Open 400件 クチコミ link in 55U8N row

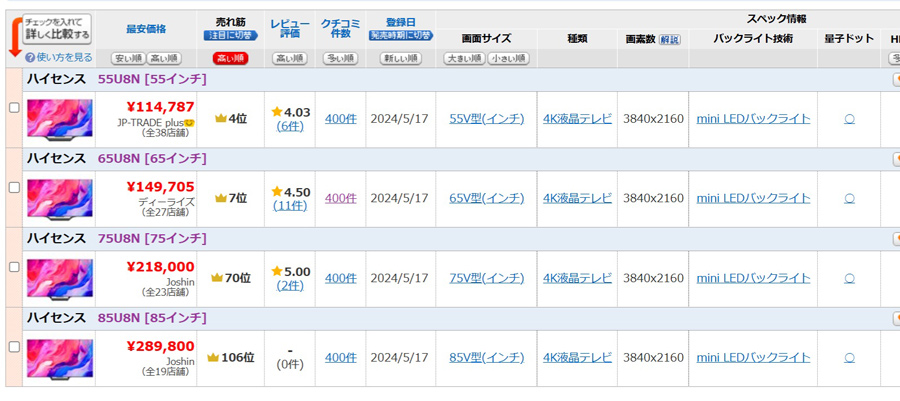[340, 119]
